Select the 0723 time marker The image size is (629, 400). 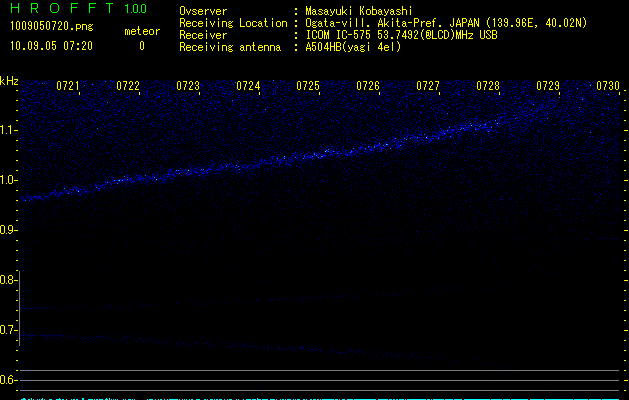point(188,86)
